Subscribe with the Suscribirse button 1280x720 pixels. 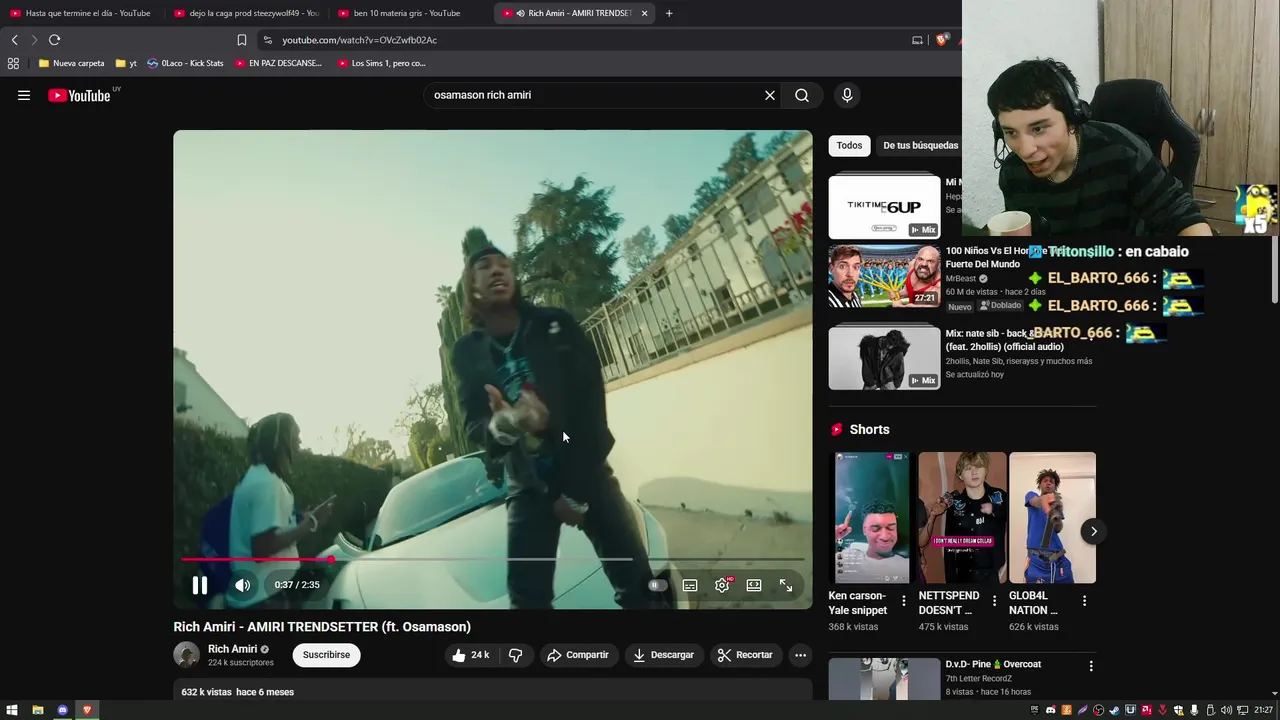(326, 655)
